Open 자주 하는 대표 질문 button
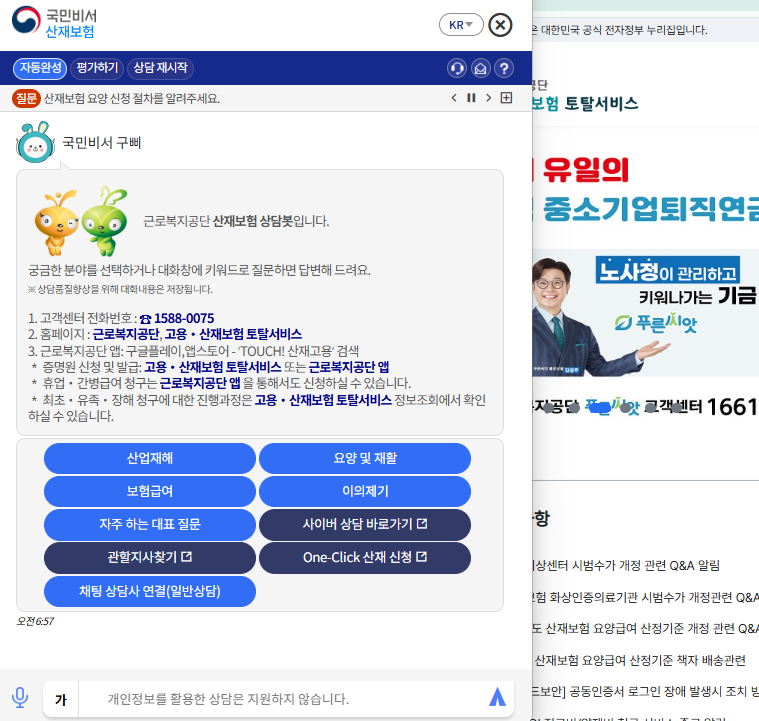 click(150, 524)
